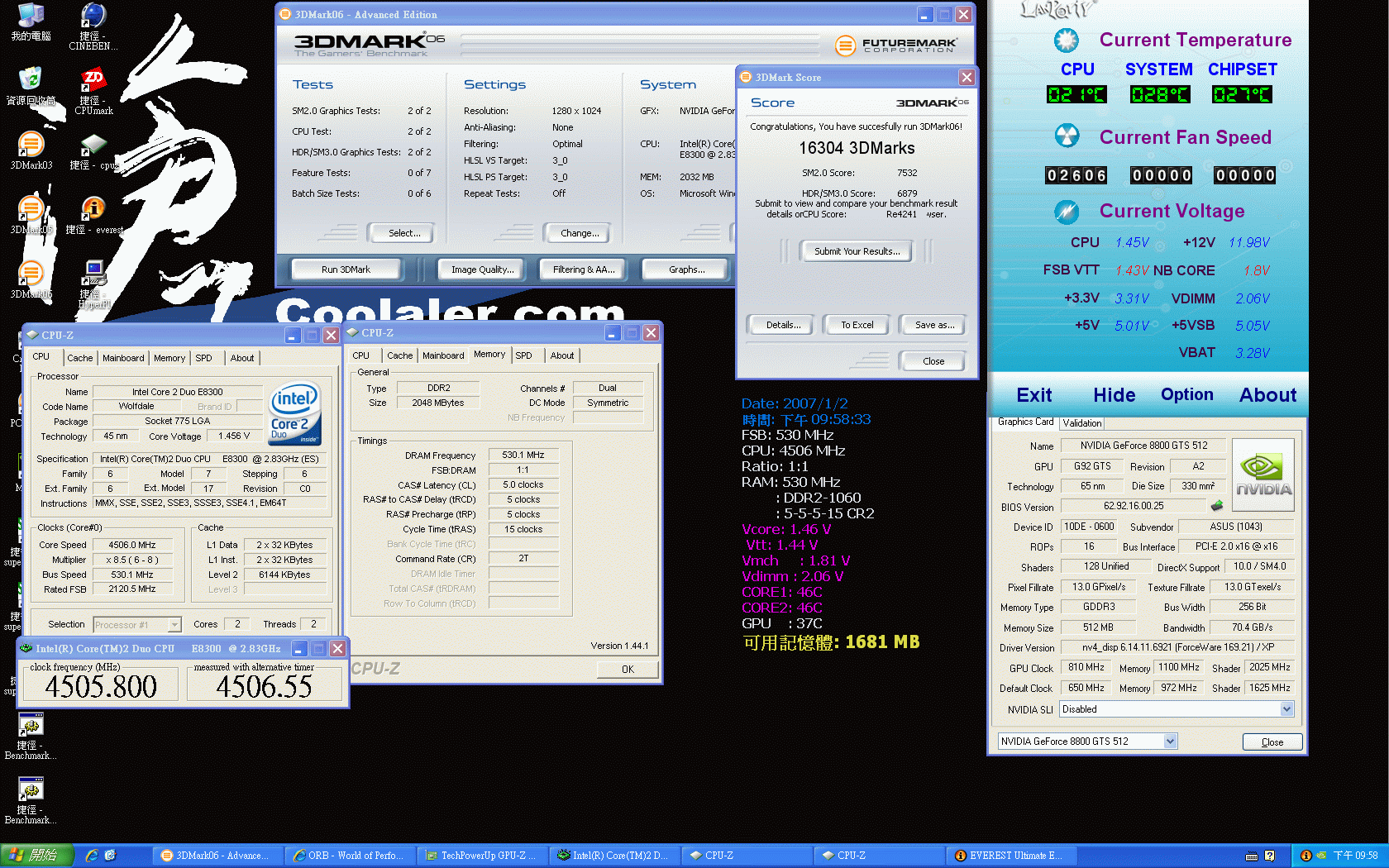This screenshot has width=1389, height=868.
Task: Open the graphics card selector dropdown in GPU-Z
Action: 1170,742
